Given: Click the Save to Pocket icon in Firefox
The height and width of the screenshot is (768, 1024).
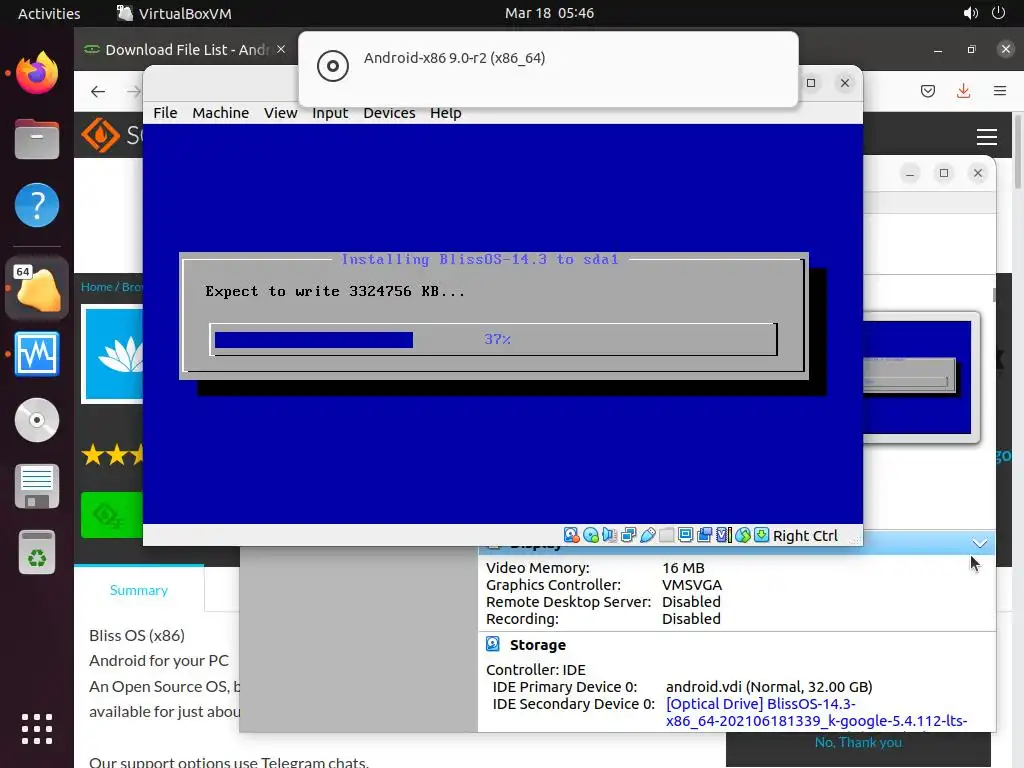Looking at the screenshot, I should tap(928, 91).
